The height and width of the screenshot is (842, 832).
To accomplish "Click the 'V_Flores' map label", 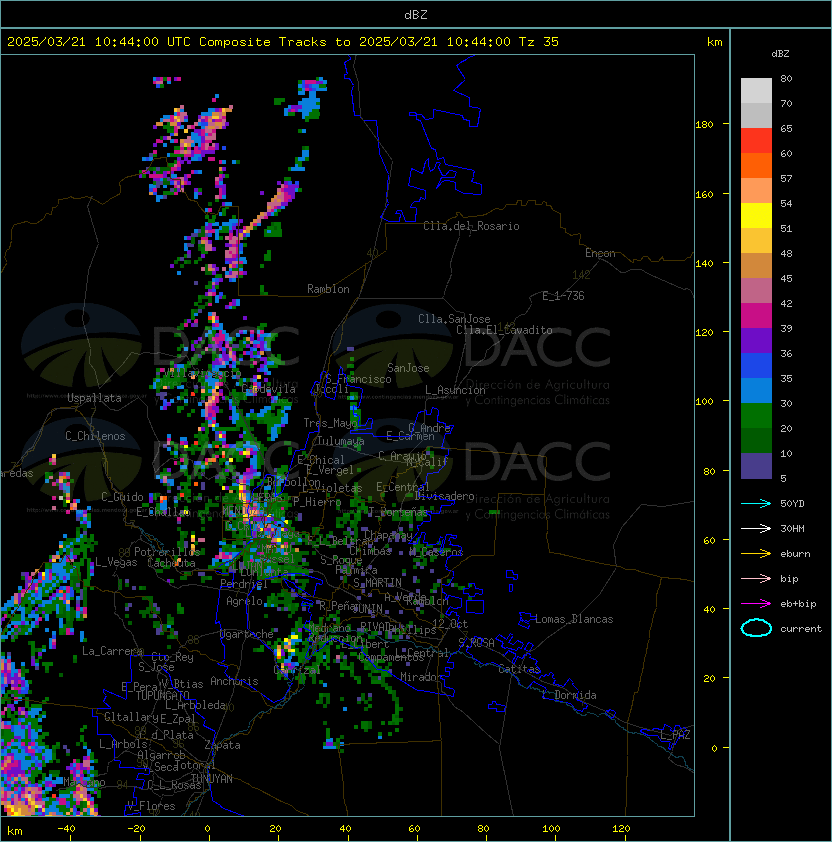I will pyautogui.click(x=151, y=806).
